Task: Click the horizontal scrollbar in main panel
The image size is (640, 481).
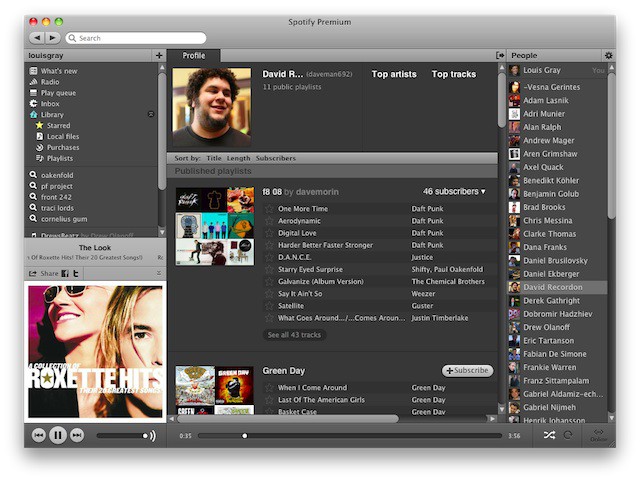Action: (x=288, y=419)
